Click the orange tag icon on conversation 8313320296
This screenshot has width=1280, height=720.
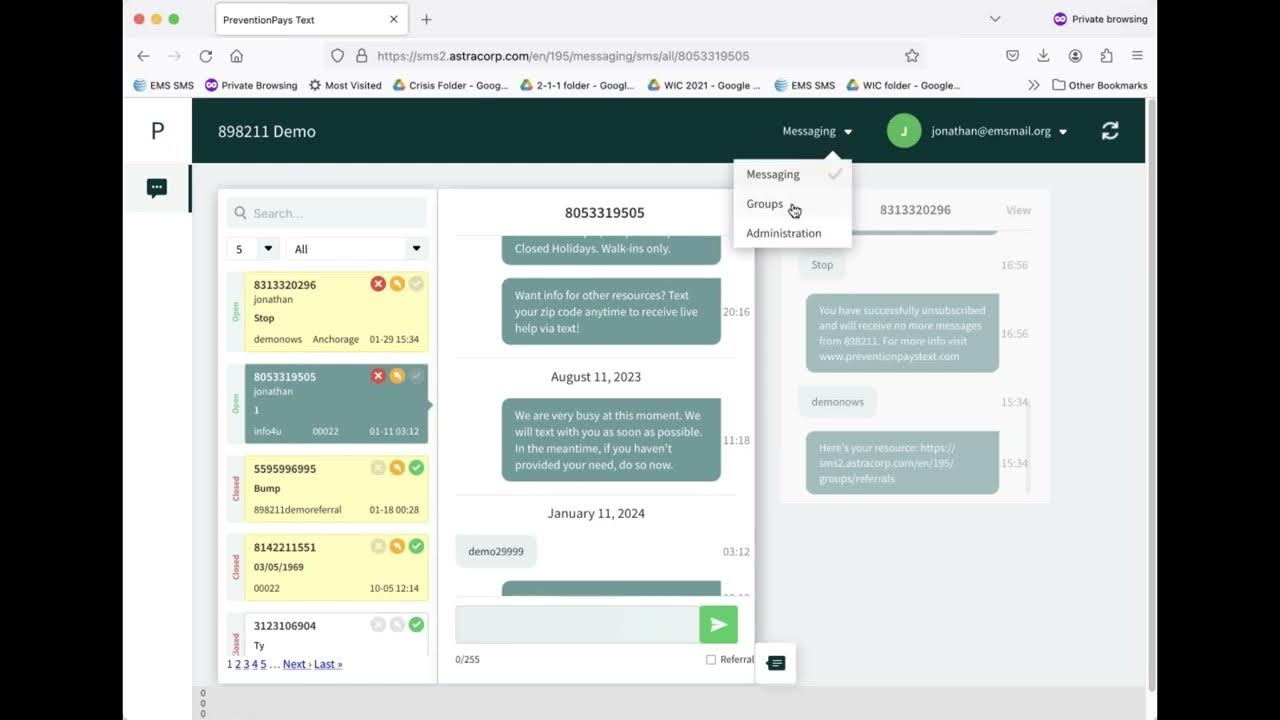tap(397, 284)
